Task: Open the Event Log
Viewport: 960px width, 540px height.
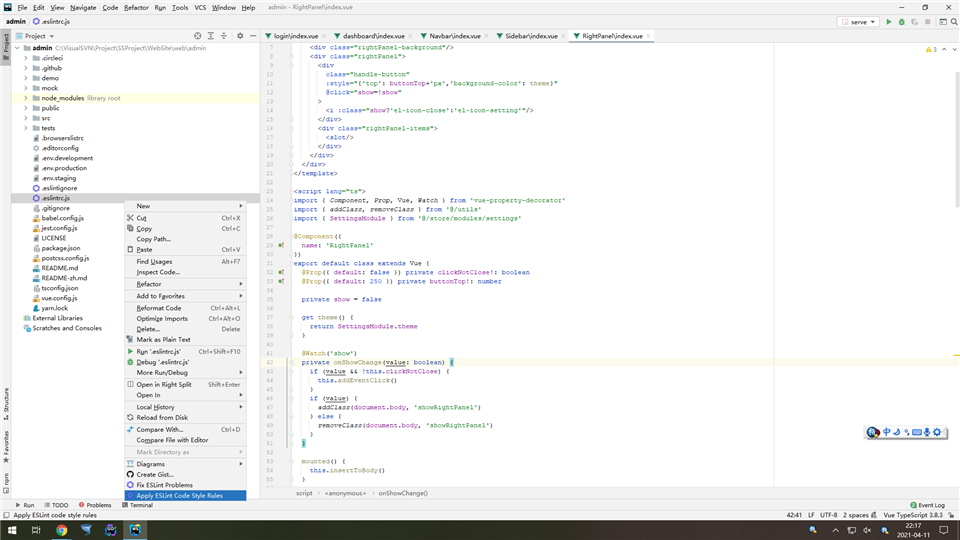Action: 928,505
